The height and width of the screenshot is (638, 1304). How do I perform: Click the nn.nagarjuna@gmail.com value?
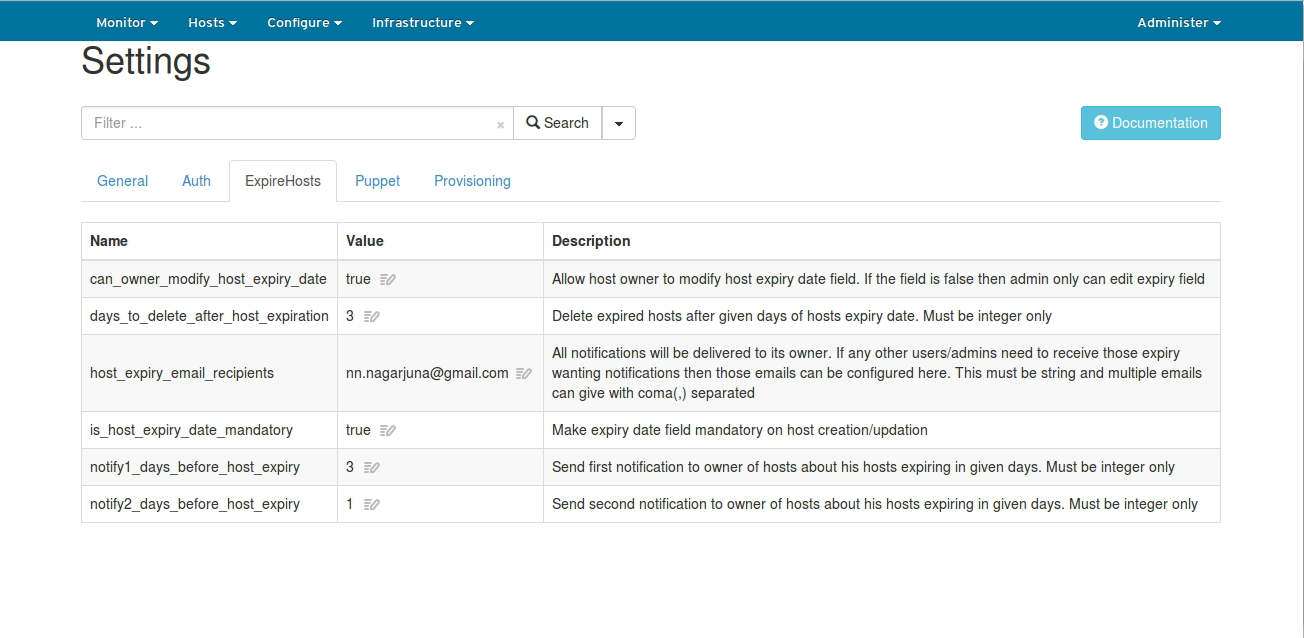tap(427, 373)
